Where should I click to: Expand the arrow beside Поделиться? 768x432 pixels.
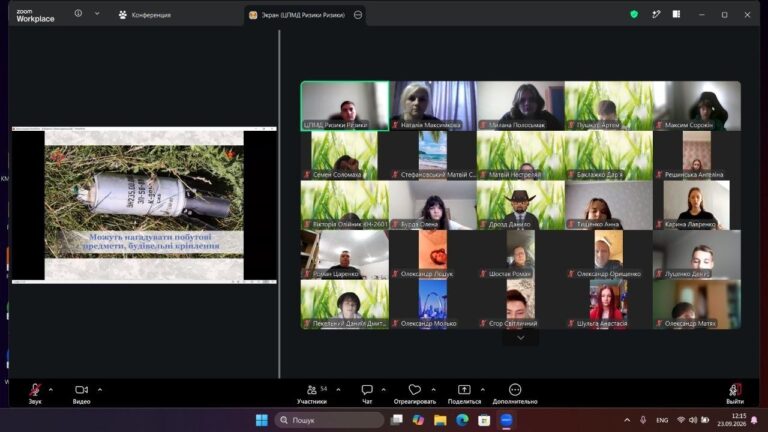tap(483, 390)
